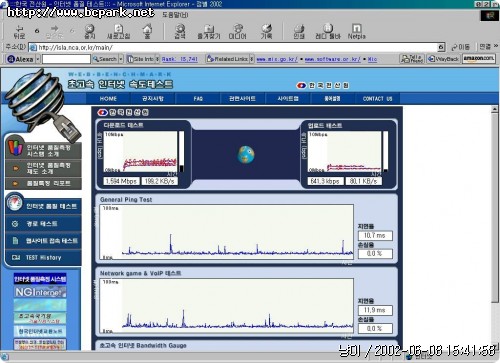
Task: Open the TEST History sidebar link
Action: [43, 258]
